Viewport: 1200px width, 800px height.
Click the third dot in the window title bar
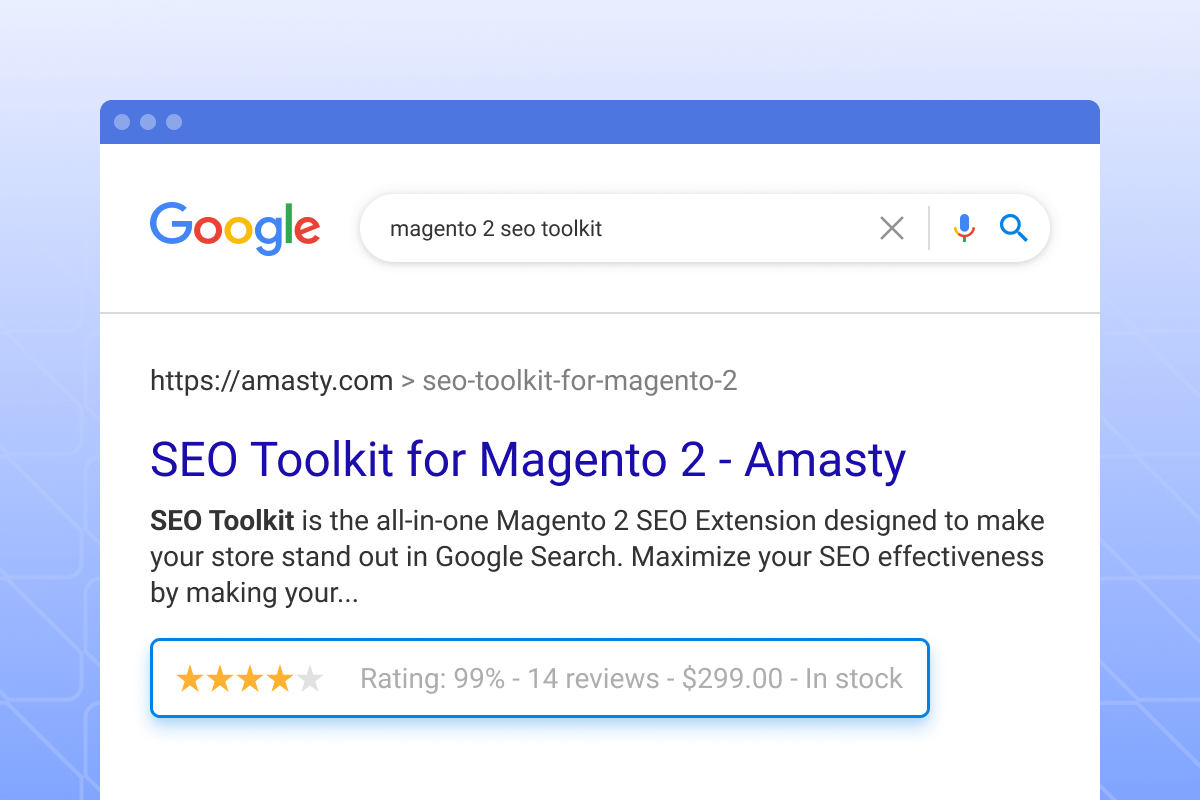(174, 122)
